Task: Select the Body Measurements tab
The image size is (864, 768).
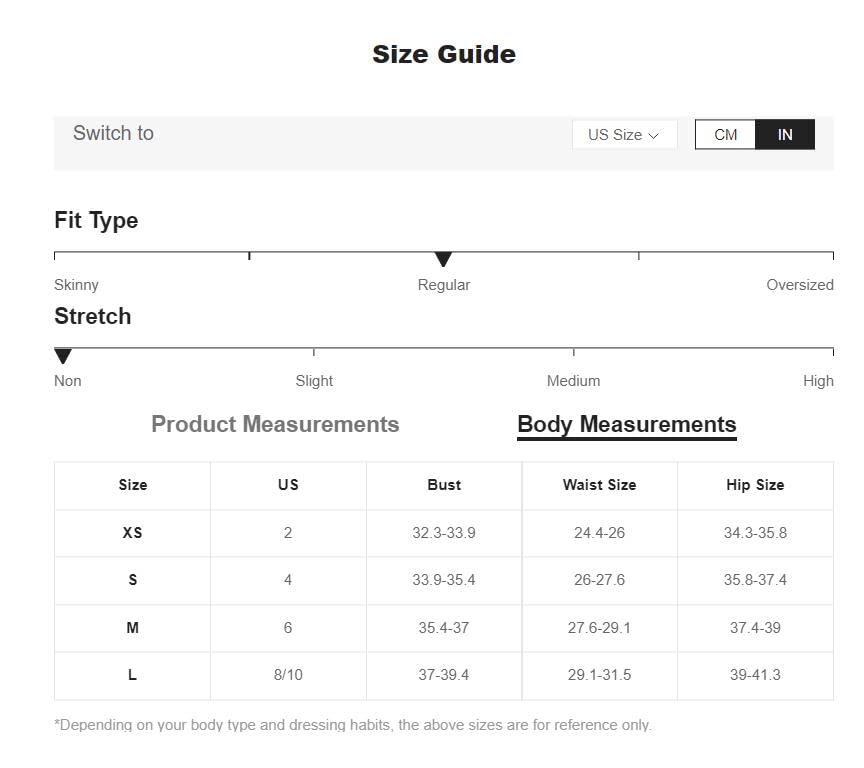Action: point(627,425)
